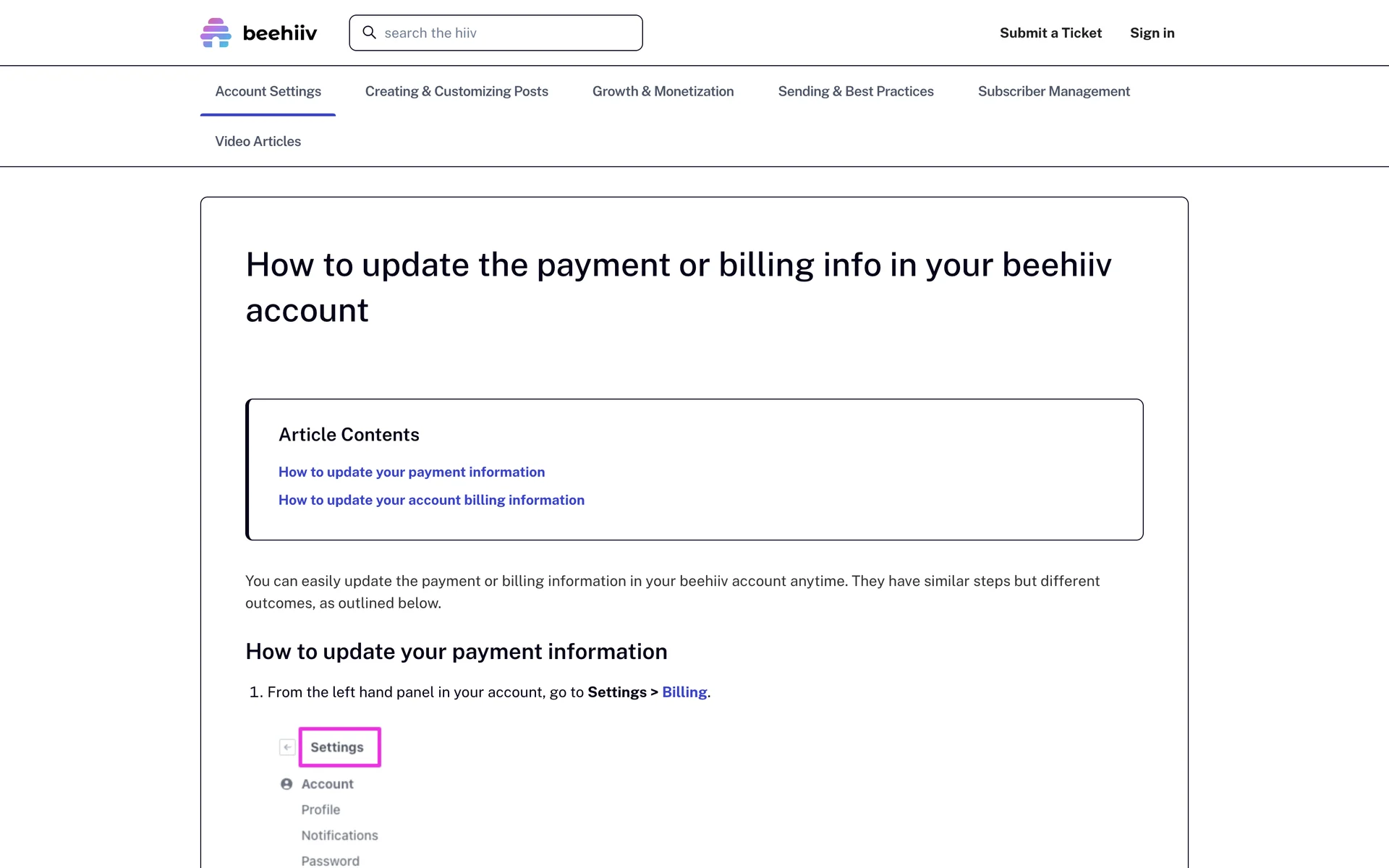Click Notifications in the settings screenshot
Viewport: 1389px width, 868px height.
[x=339, y=835]
